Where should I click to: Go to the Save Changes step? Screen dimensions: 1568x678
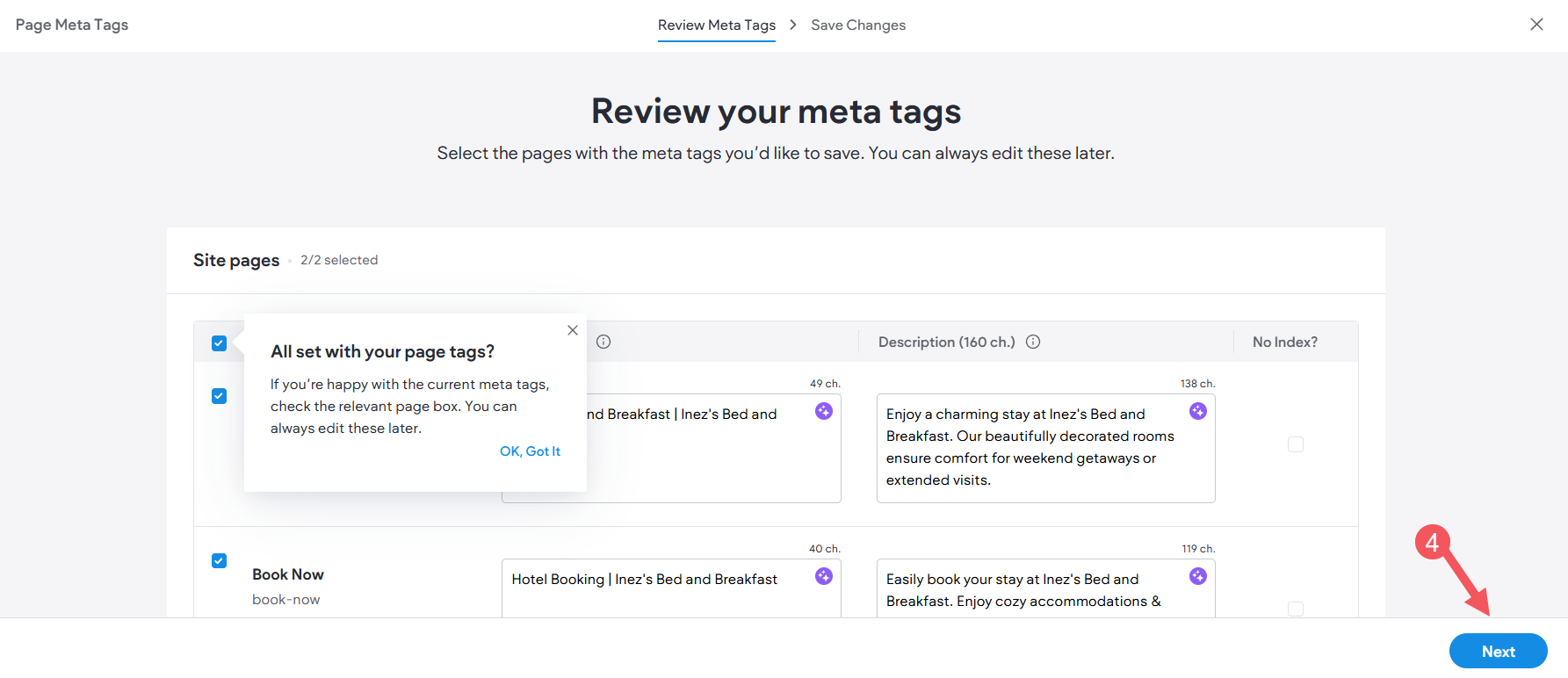857,25
